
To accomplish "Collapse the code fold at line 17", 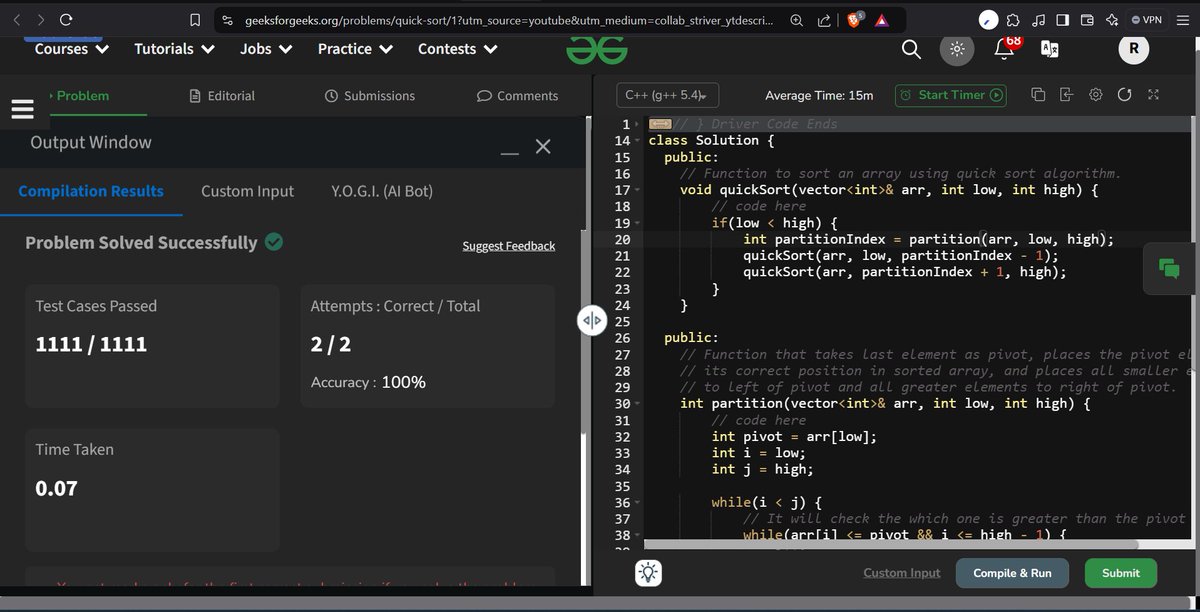I will click(x=637, y=189).
